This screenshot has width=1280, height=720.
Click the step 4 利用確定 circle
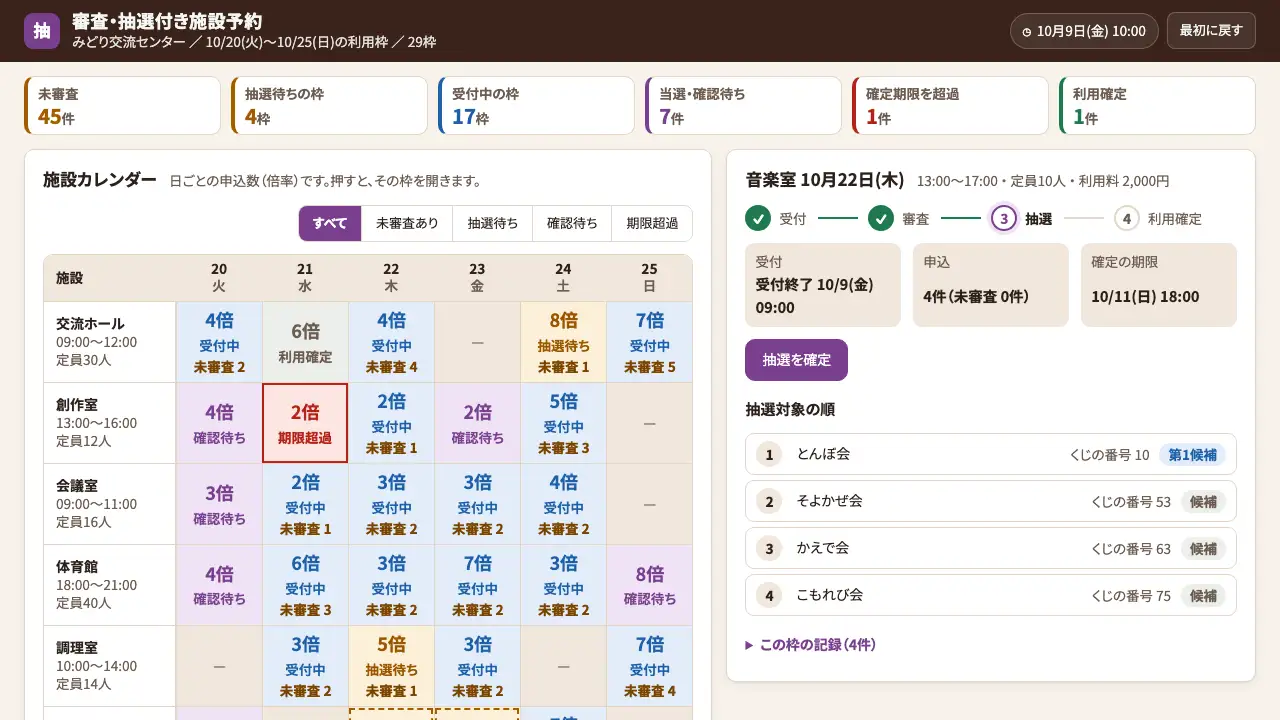[x=1127, y=218]
